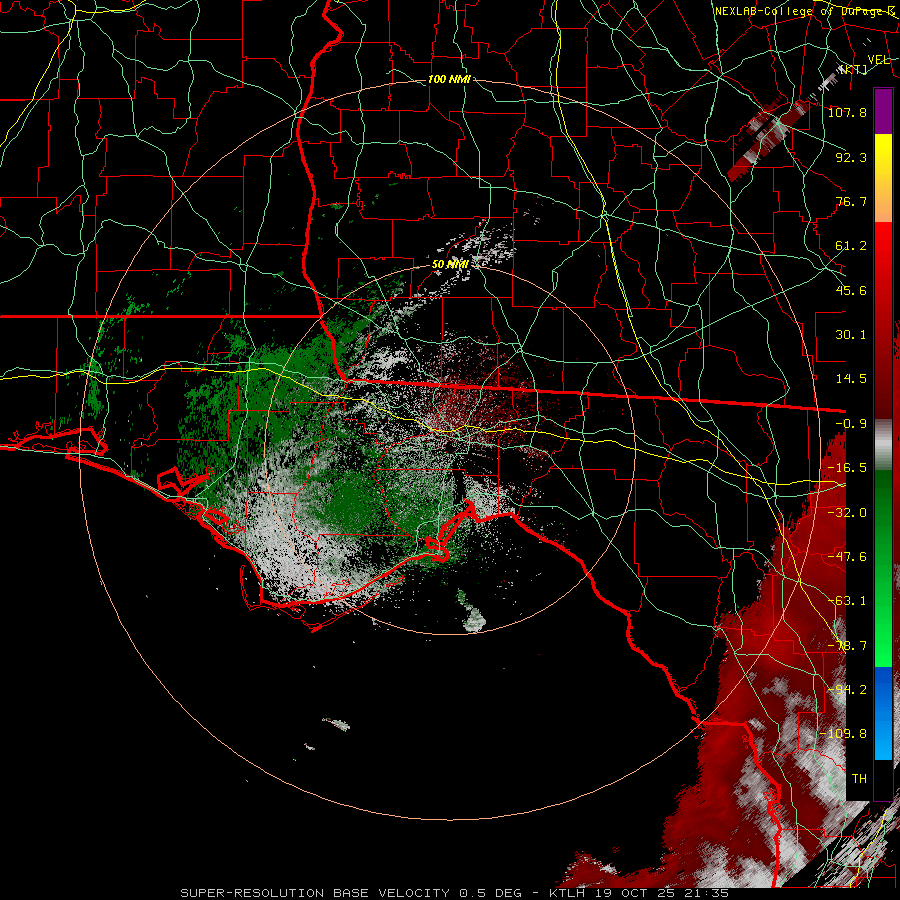
Task: Click the -47.6 value on velocity scale
Action: (847, 557)
